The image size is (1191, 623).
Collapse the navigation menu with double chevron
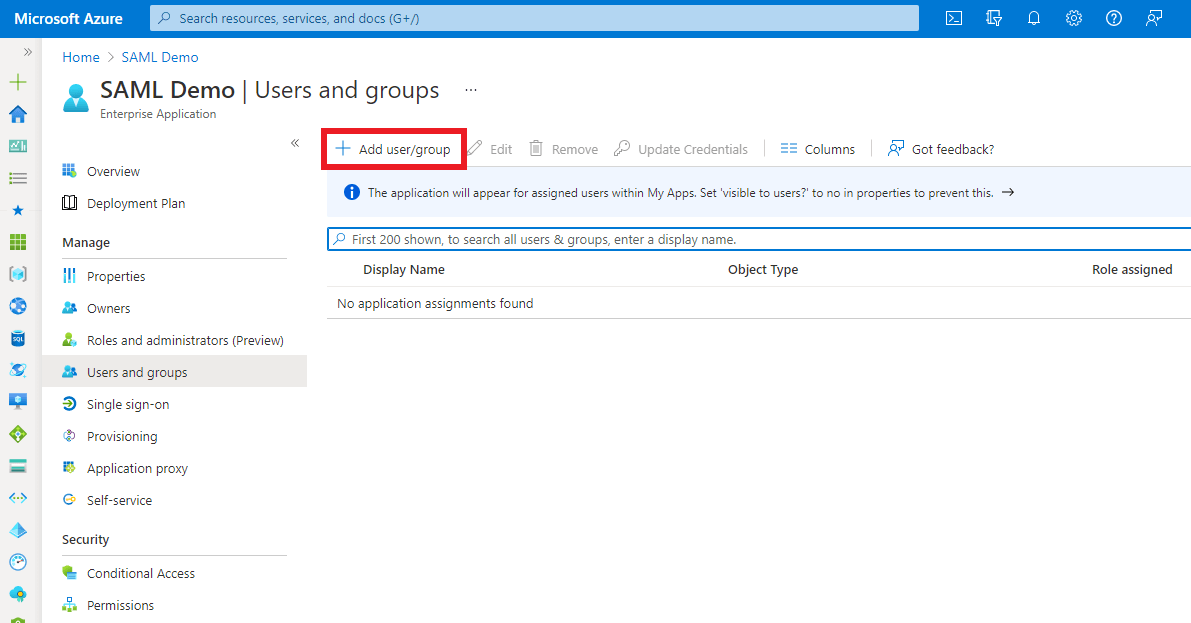click(295, 143)
